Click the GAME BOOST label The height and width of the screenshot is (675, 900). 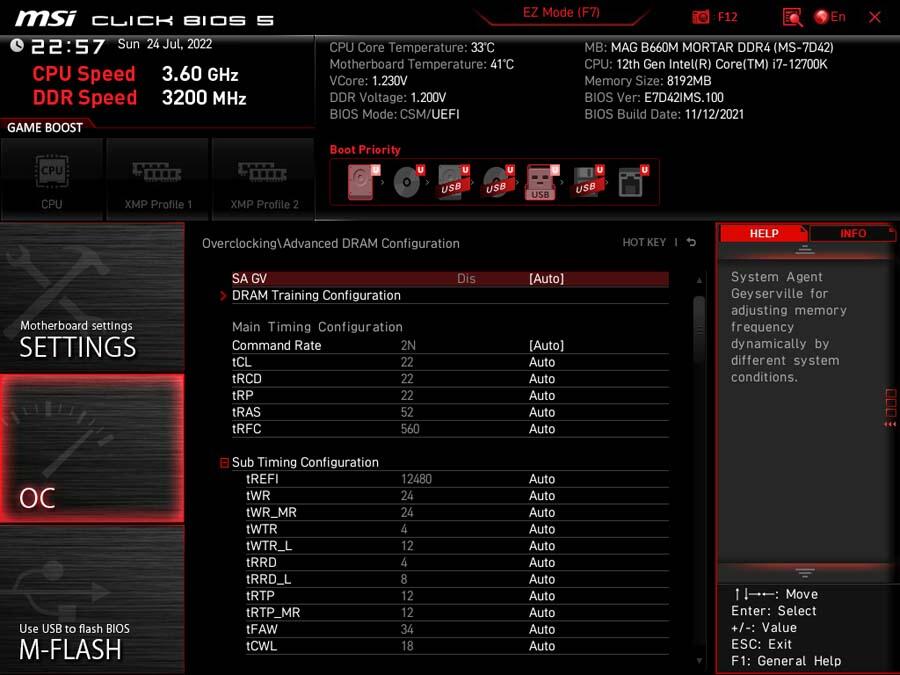(x=45, y=127)
